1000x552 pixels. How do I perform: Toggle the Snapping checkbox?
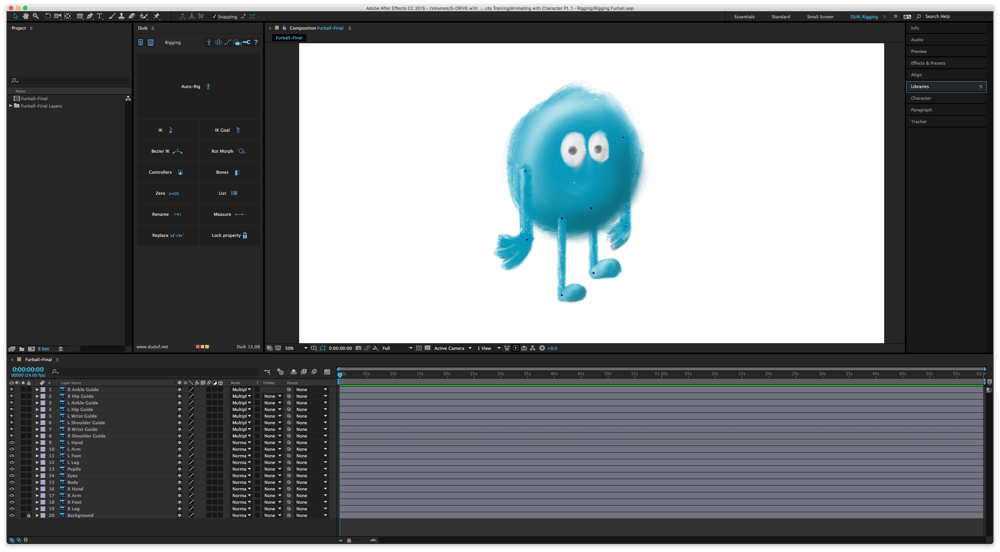click(214, 17)
